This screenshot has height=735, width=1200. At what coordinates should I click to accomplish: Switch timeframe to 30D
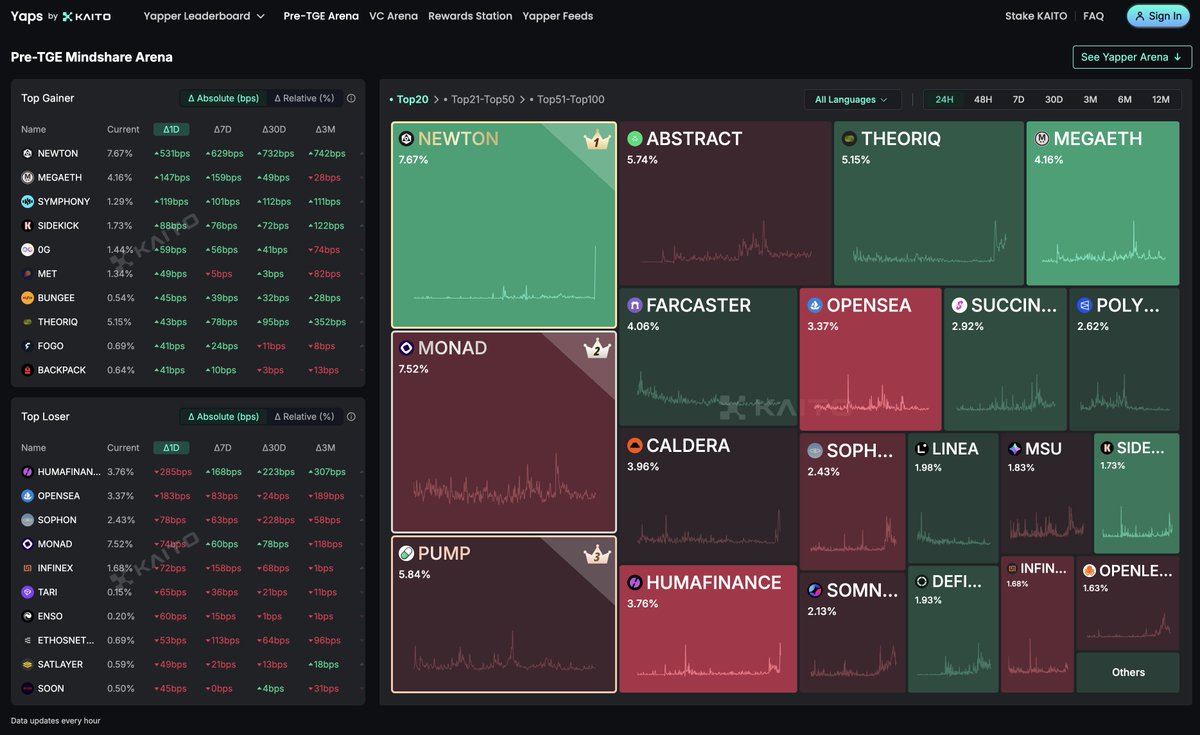[1054, 100]
